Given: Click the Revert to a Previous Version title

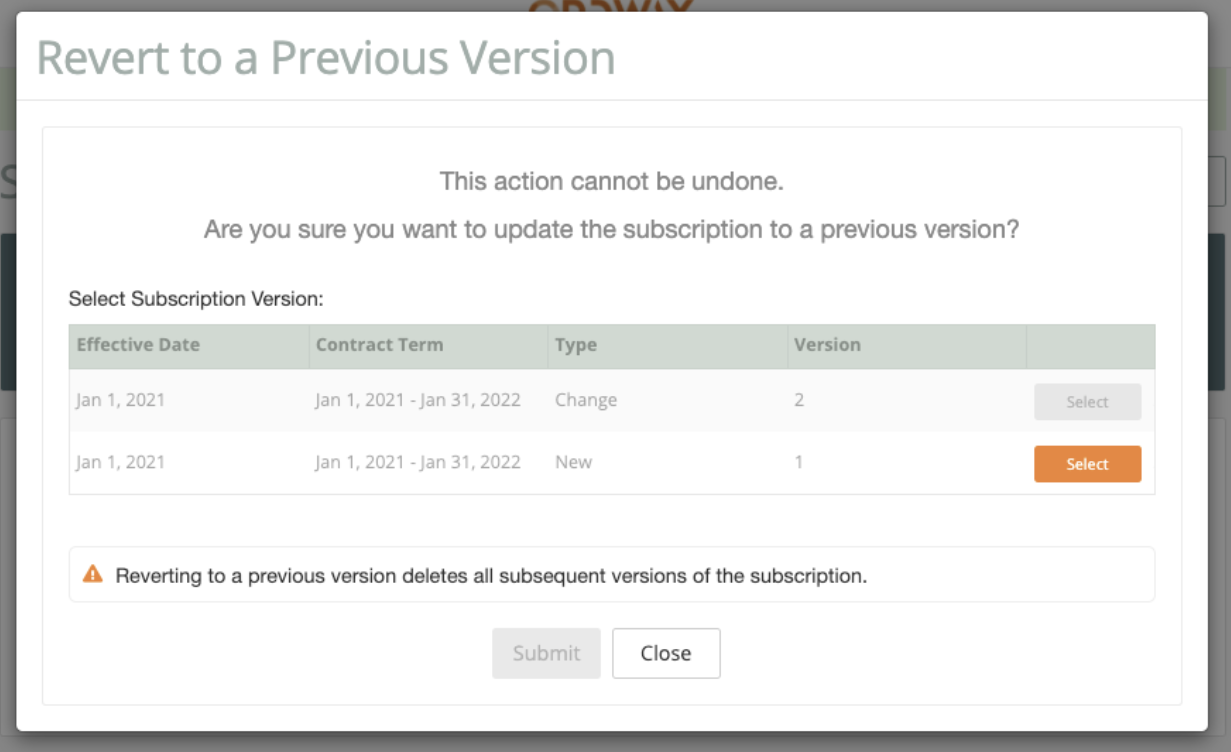Looking at the screenshot, I should click(x=326, y=57).
